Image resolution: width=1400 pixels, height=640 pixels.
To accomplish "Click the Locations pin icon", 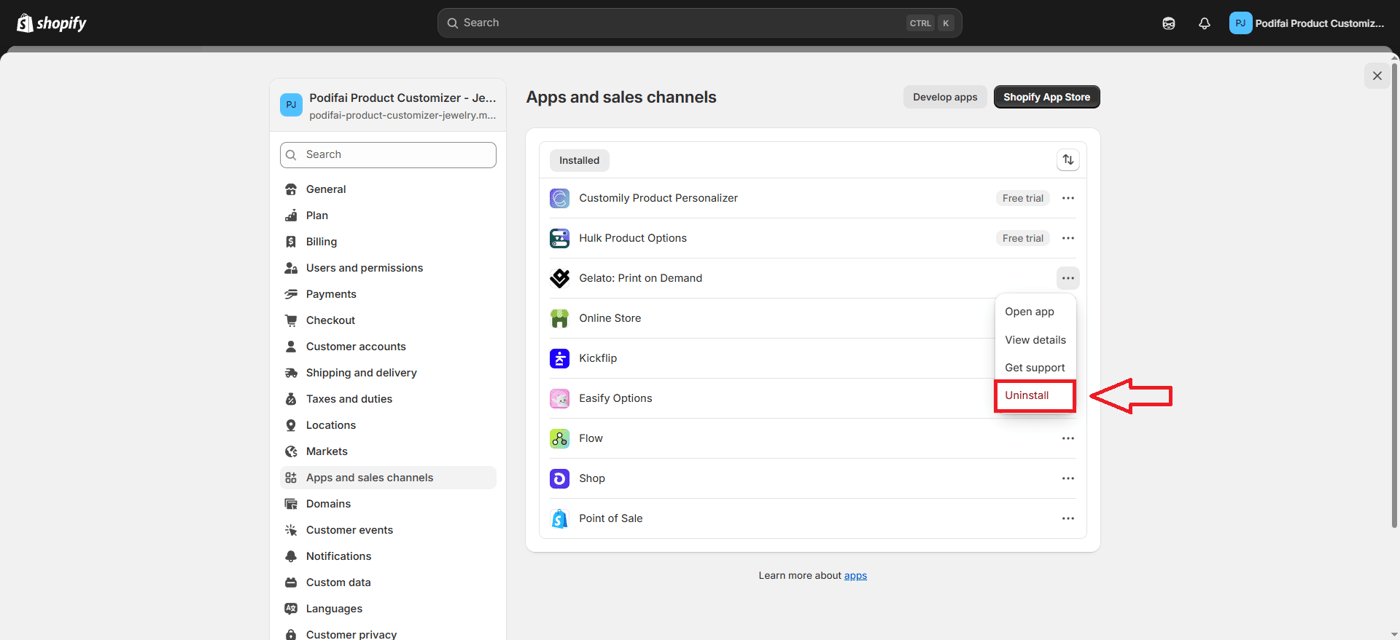I will tap(291, 425).
